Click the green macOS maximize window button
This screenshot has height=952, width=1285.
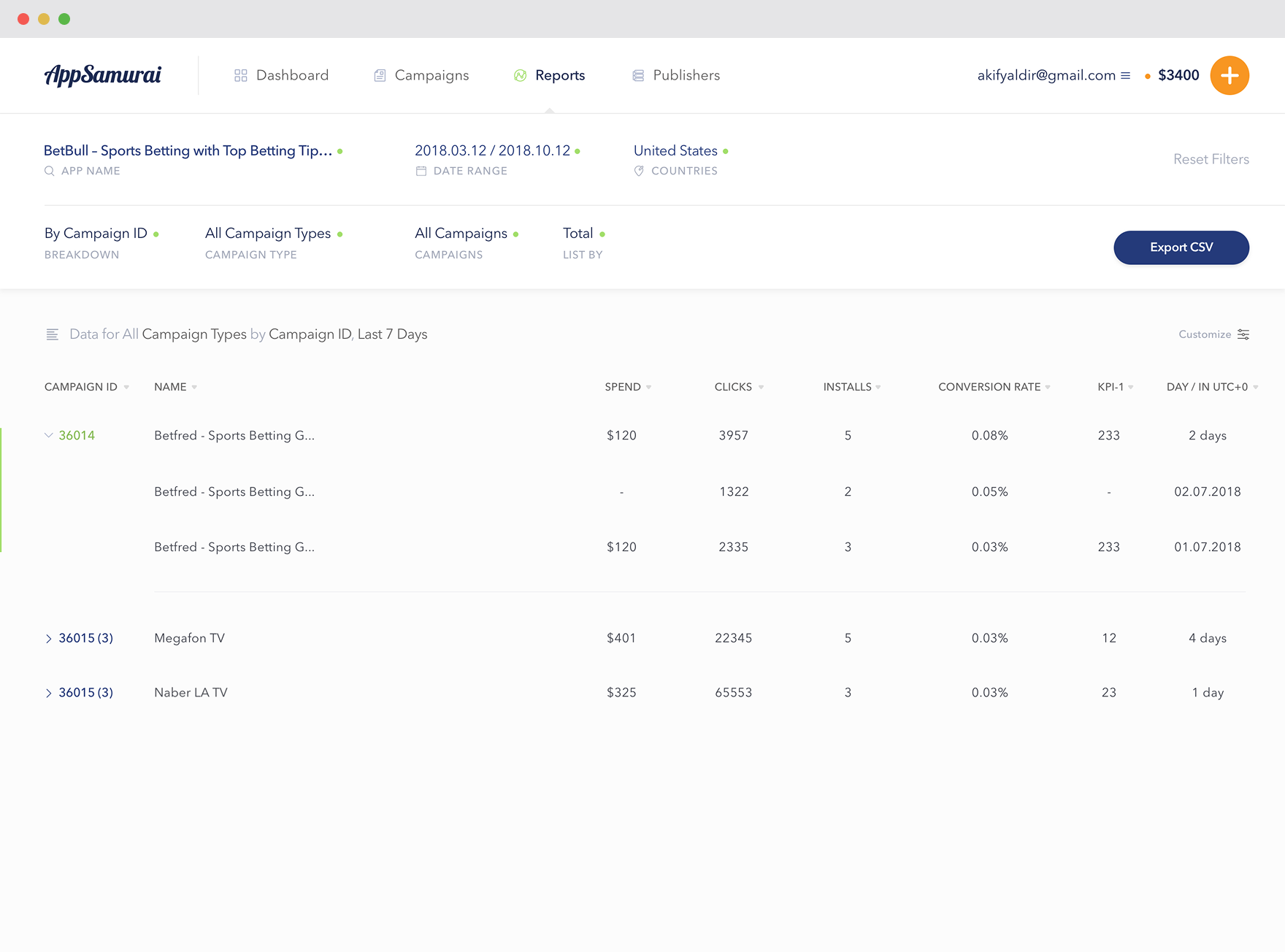tap(64, 19)
